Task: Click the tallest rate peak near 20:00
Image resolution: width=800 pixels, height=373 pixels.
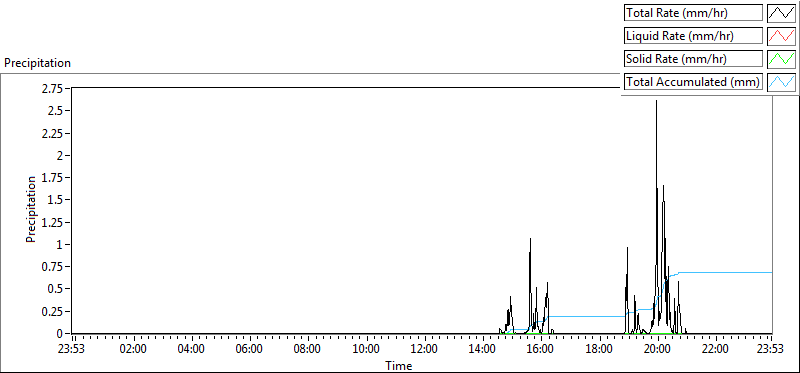Action: tap(656, 101)
